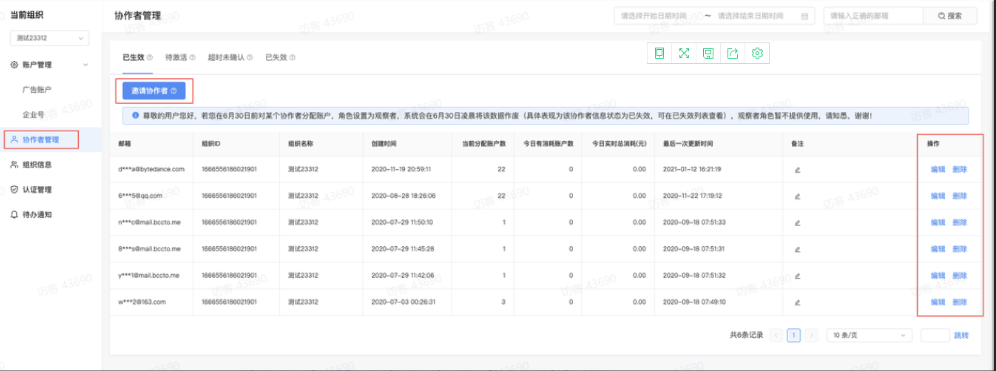Click the page jump number input box
This screenshot has height=371, width=996.
click(x=934, y=335)
